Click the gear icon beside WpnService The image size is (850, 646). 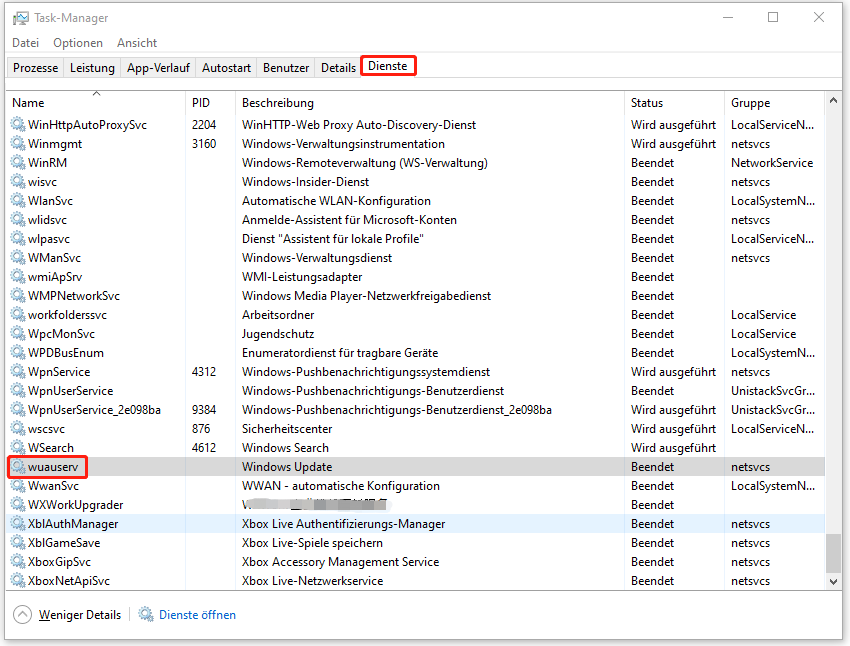[18, 371]
